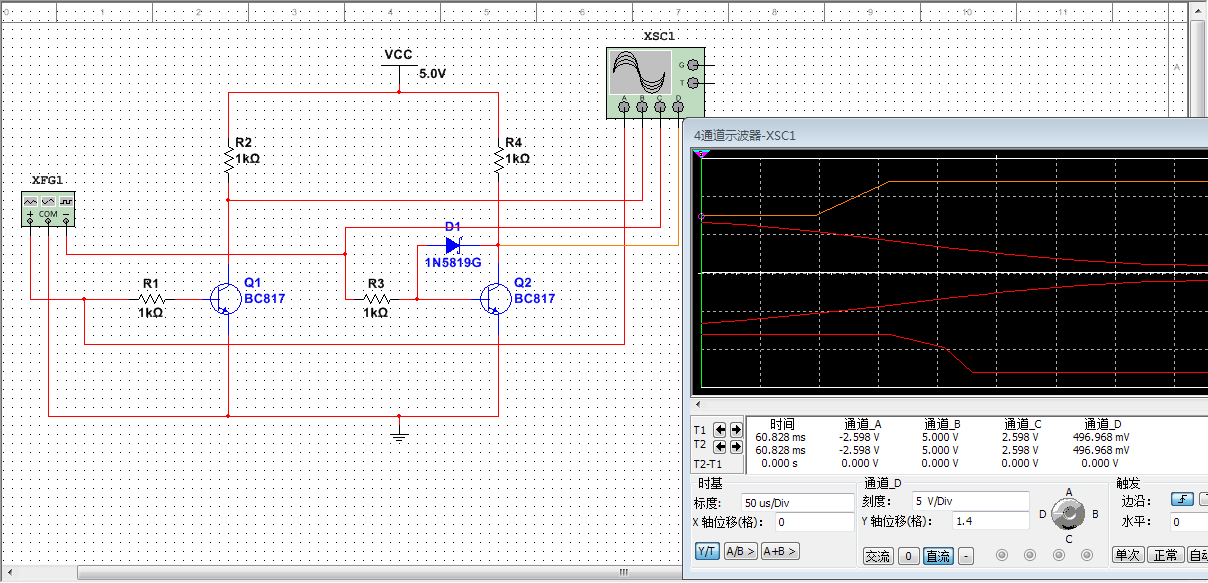This screenshot has width=1208, height=583.
Task: Set trigger mode to 正常 (normal)
Action: point(1164,555)
